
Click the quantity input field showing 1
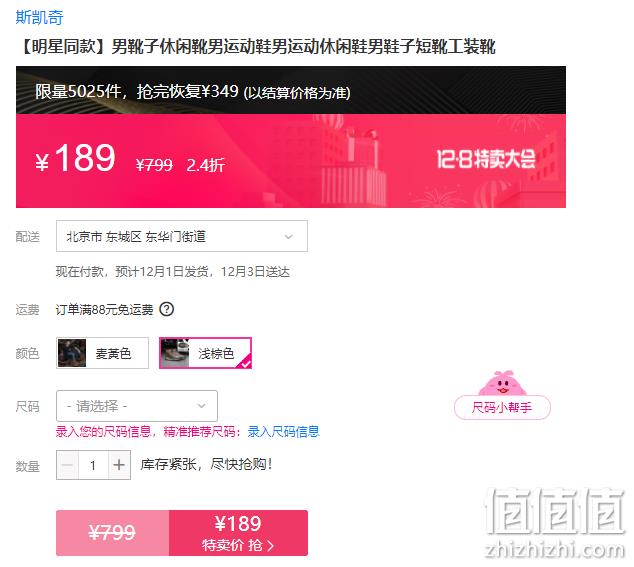point(93,465)
